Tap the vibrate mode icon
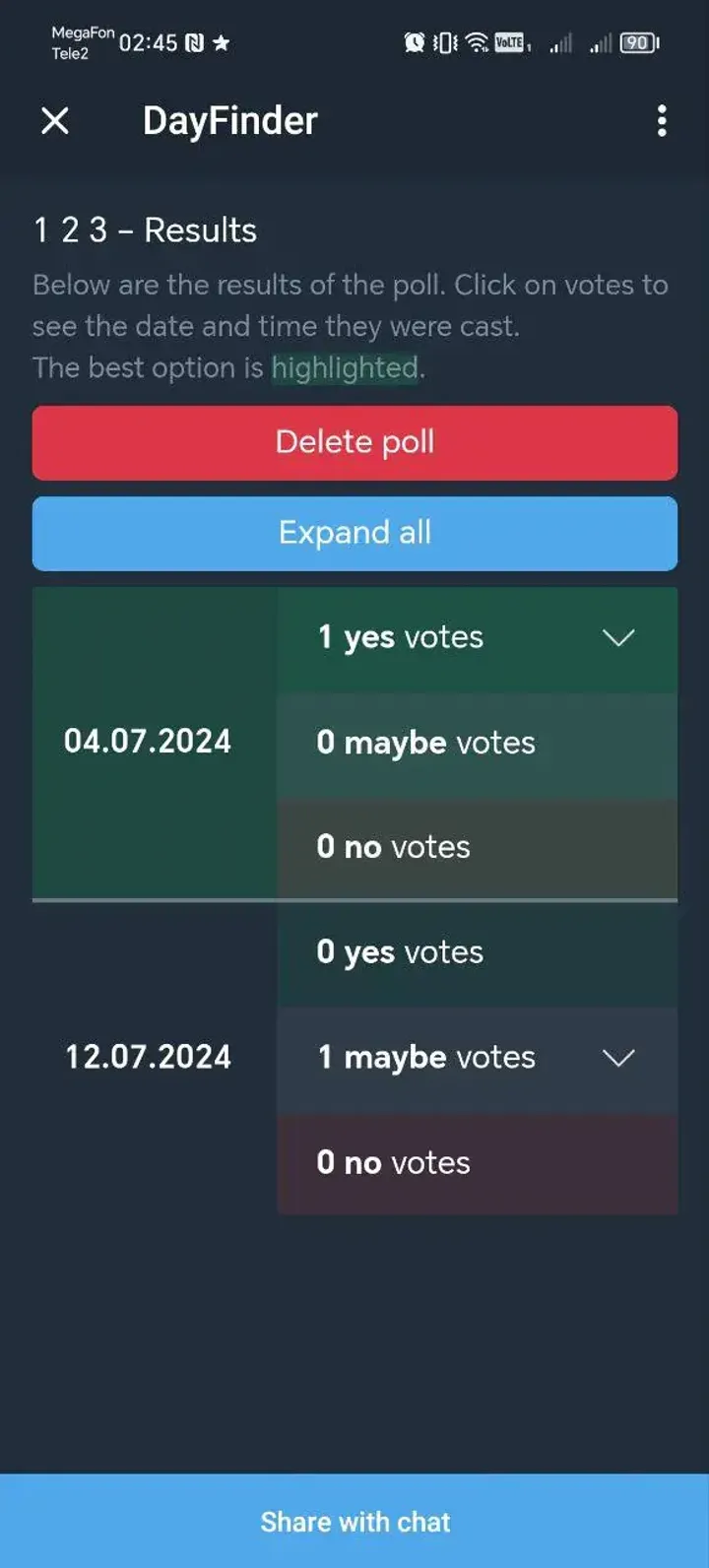 pyautogui.click(x=445, y=42)
